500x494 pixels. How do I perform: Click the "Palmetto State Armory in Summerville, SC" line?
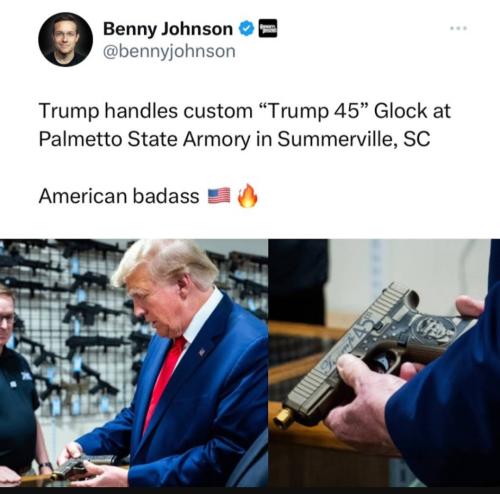tap(234, 139)
